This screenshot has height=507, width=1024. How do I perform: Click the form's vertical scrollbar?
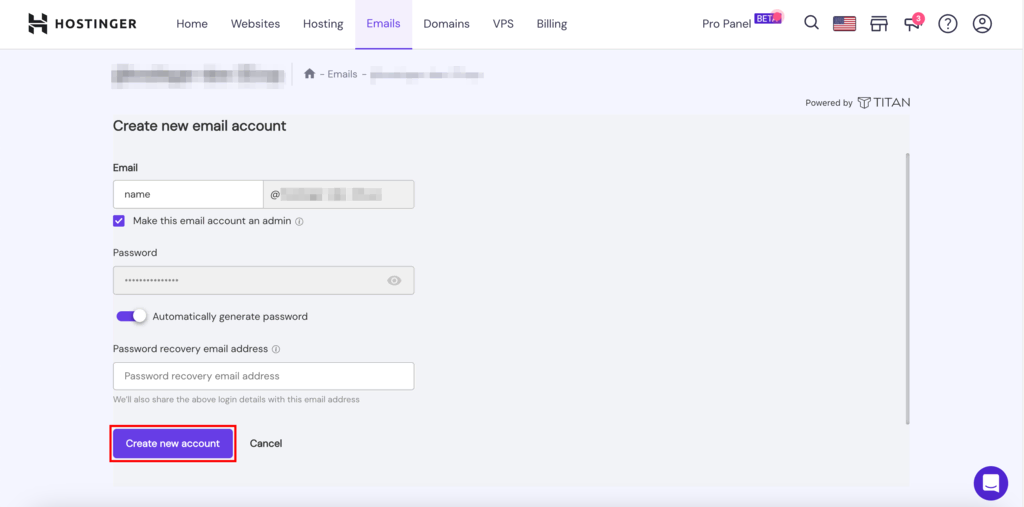(x=907, y=288)
